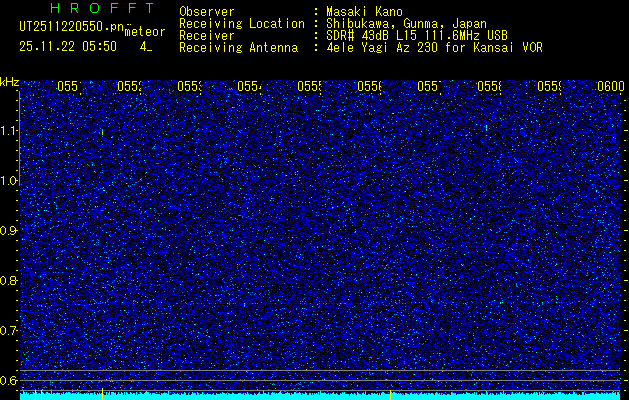Image resolution: width=629 pixels, height=400 pixels.
Task: Click the 'meteor' label under the file name
Action: pos(144,32)
